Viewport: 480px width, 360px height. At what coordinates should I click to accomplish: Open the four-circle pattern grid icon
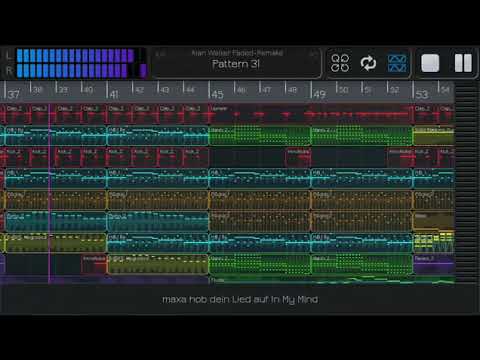340,63
